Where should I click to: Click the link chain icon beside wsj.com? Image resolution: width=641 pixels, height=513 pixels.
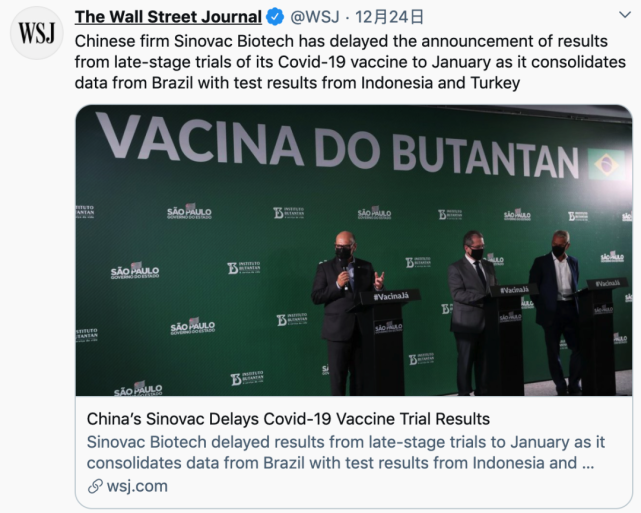[x=96, y=486]
